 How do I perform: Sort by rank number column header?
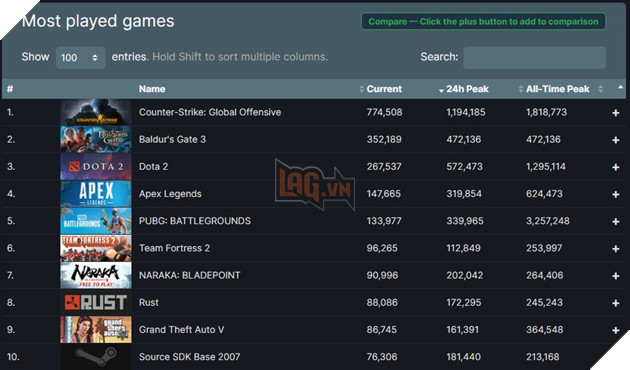10,89
